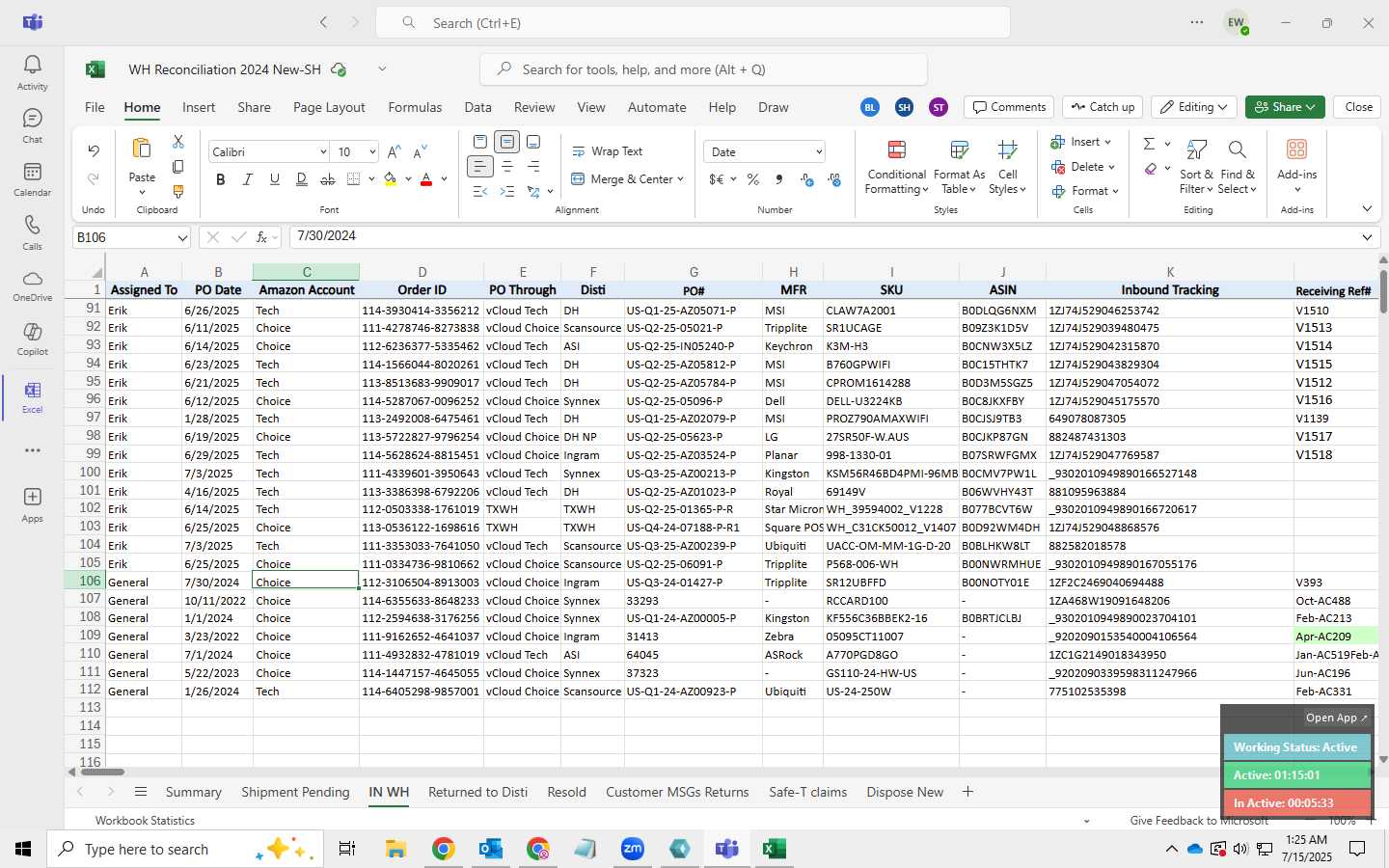This screenshot has height=868, width=1389.
Task: Open the Find & Select dropdown
Action: point(1238,166)
